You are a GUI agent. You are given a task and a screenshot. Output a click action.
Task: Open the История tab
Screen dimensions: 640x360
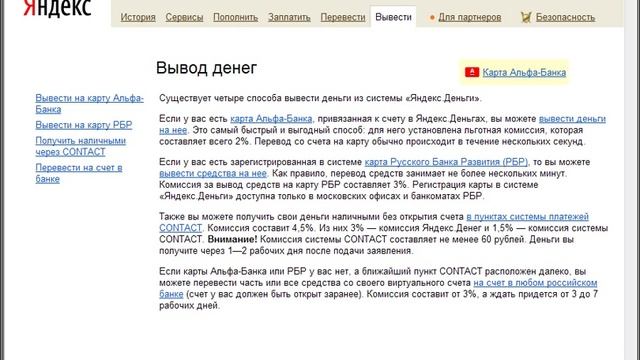[x=138, y=17]
